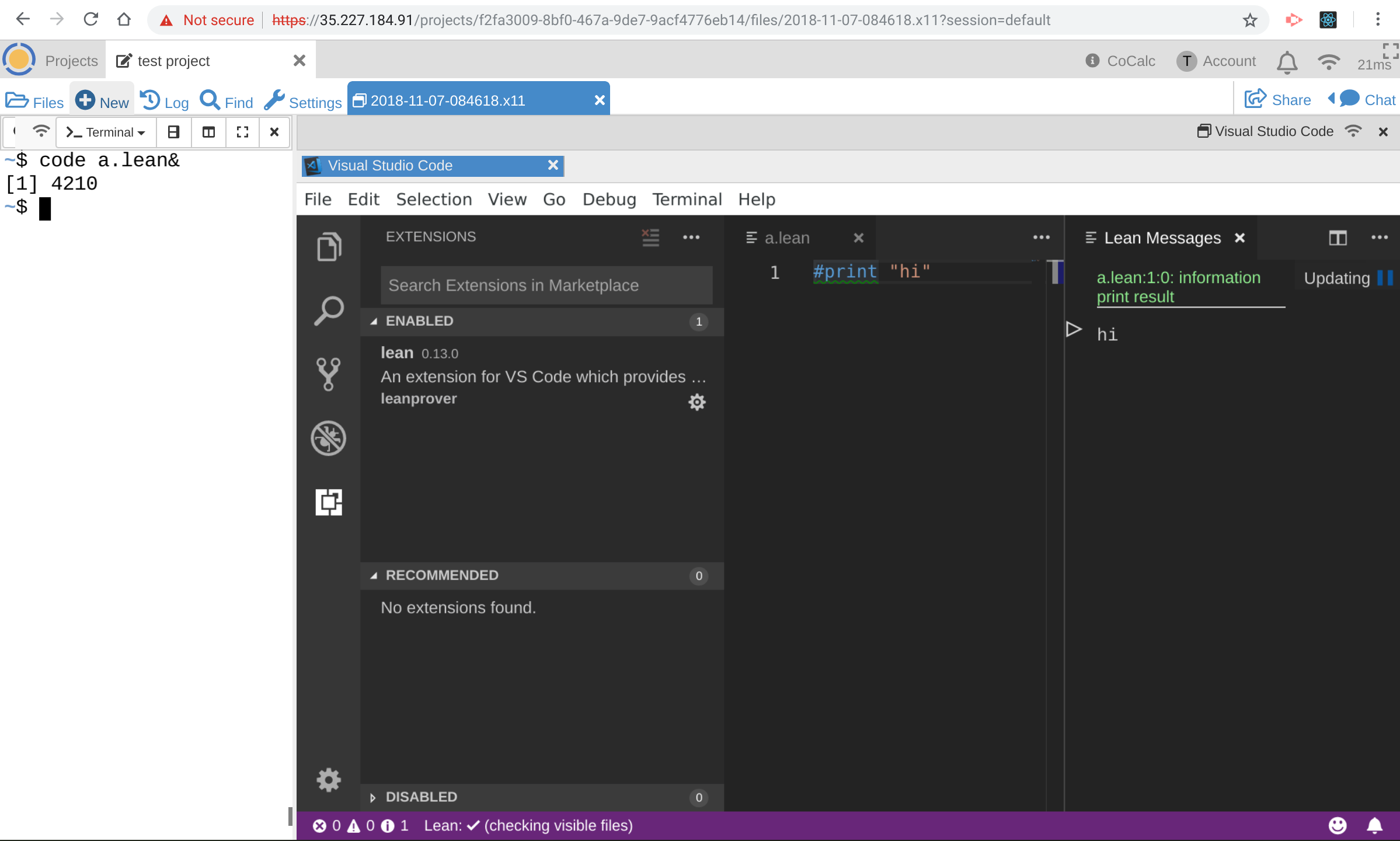This screenshot has width=1400, height=841.
Task: Click the Search Extensions in Marketplace field
Action: click(x=546, y=285)
